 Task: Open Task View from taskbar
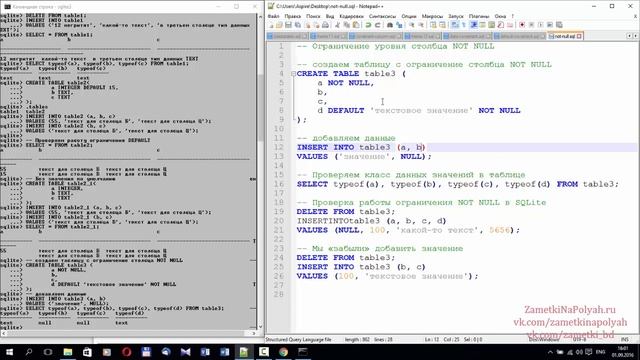point(48,352)
